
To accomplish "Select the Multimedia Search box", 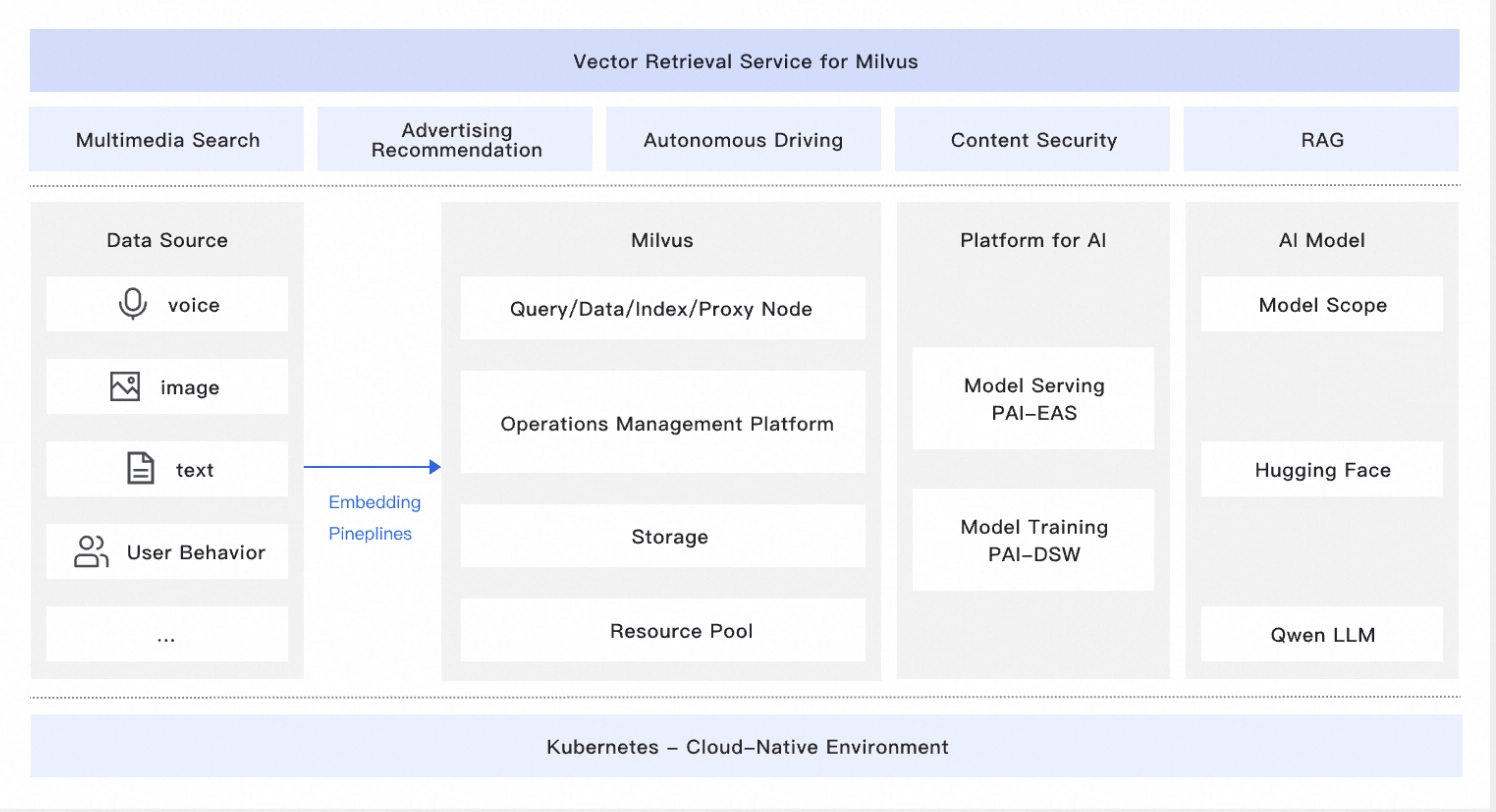I will (167, 140).
